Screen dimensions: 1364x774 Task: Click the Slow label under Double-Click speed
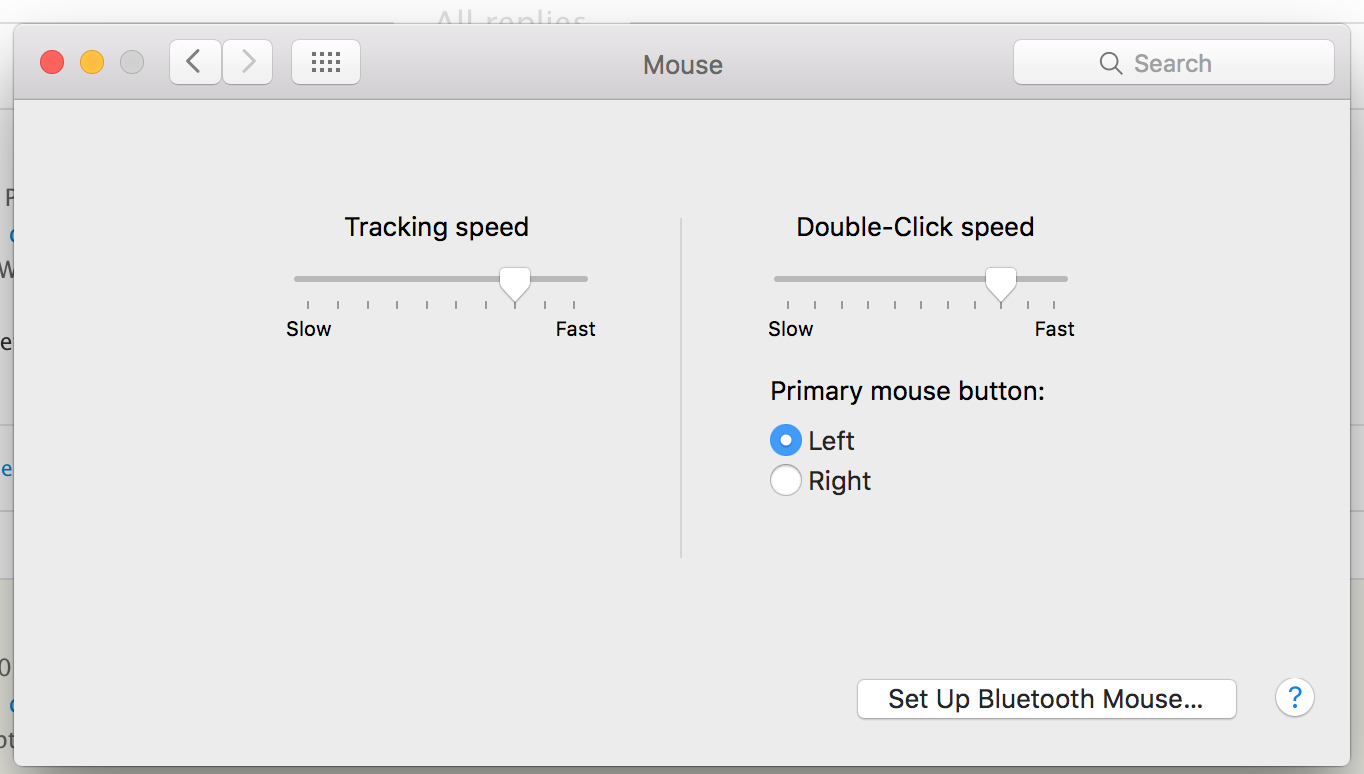click(790, 329)
